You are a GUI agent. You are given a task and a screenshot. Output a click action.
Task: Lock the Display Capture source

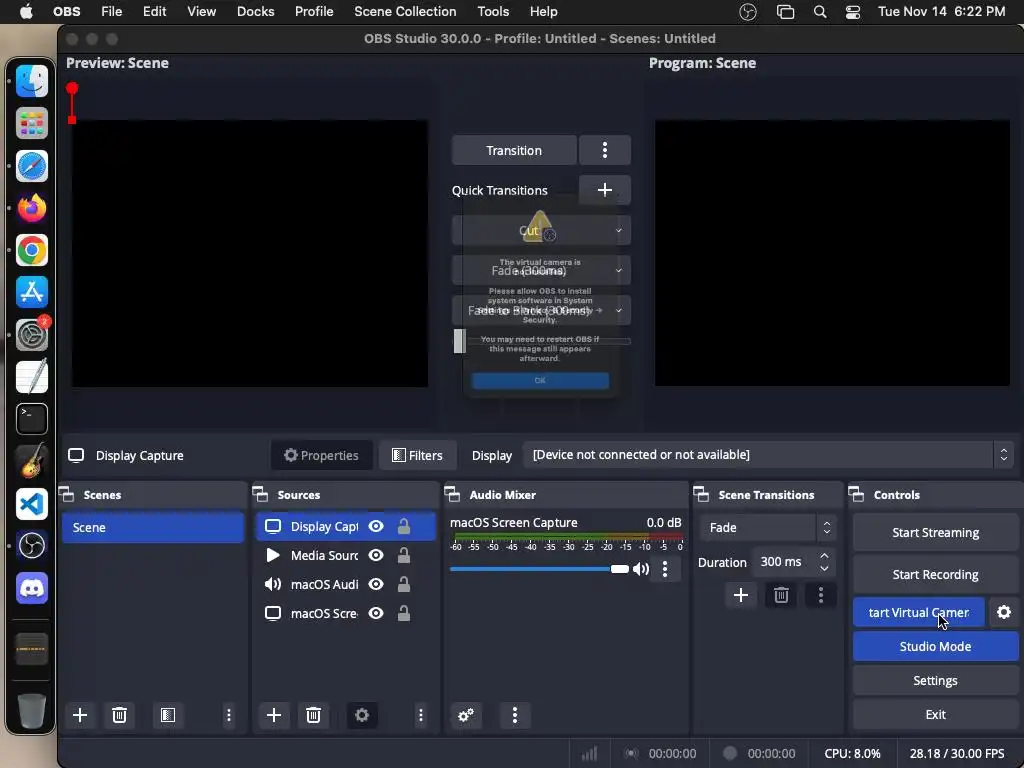click(x=404, y=526)
